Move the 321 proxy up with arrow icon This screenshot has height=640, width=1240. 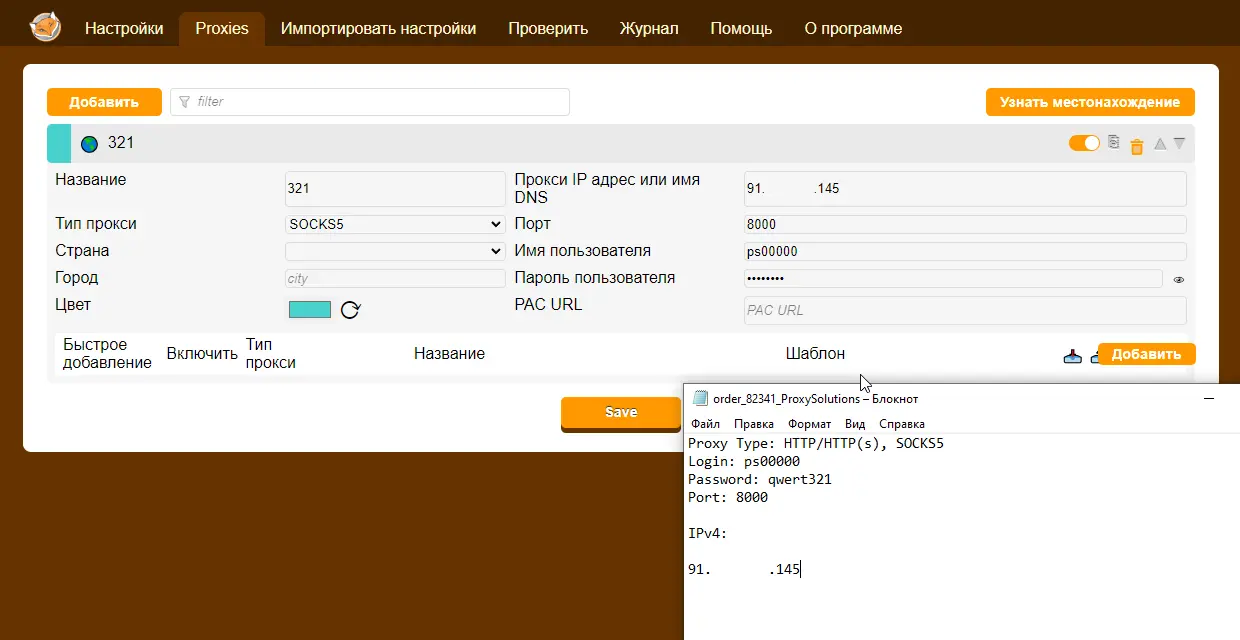pyautogui.click(x=1160, y=144)
